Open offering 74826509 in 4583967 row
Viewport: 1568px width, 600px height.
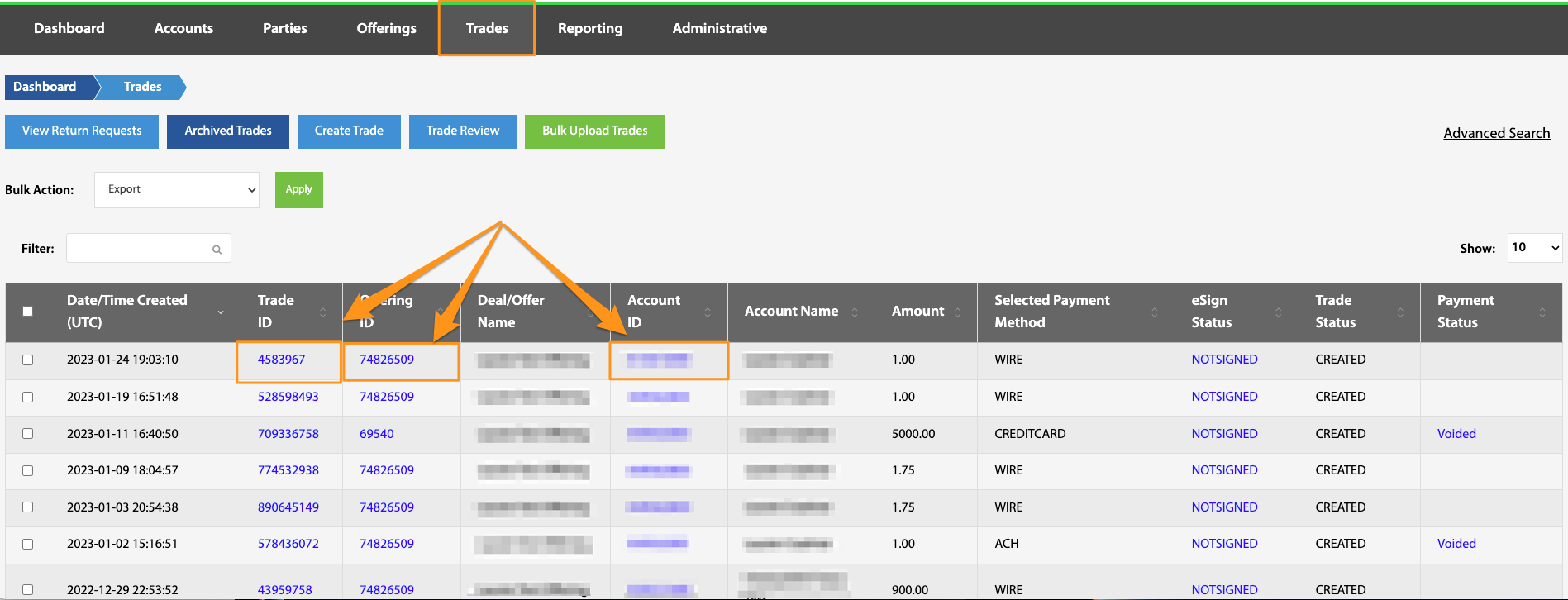(x=386, y=360)
